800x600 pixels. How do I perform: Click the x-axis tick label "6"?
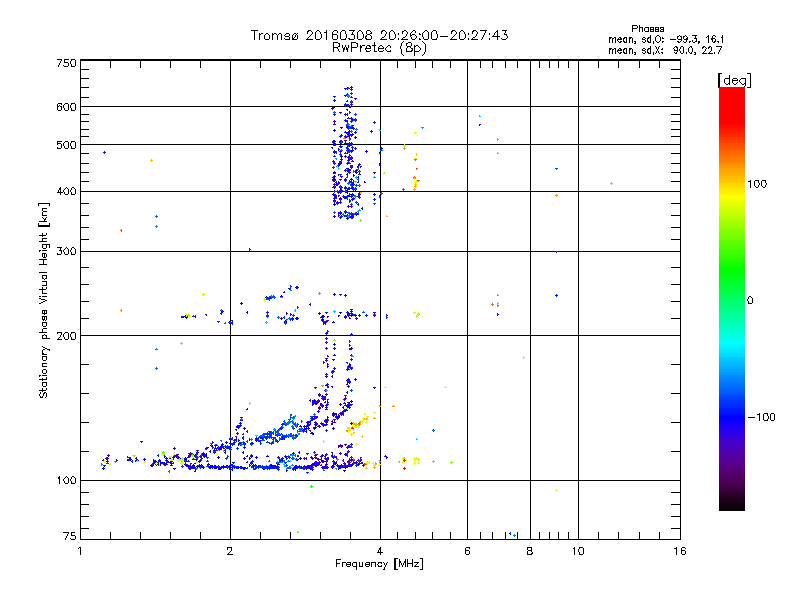[467, 551]
